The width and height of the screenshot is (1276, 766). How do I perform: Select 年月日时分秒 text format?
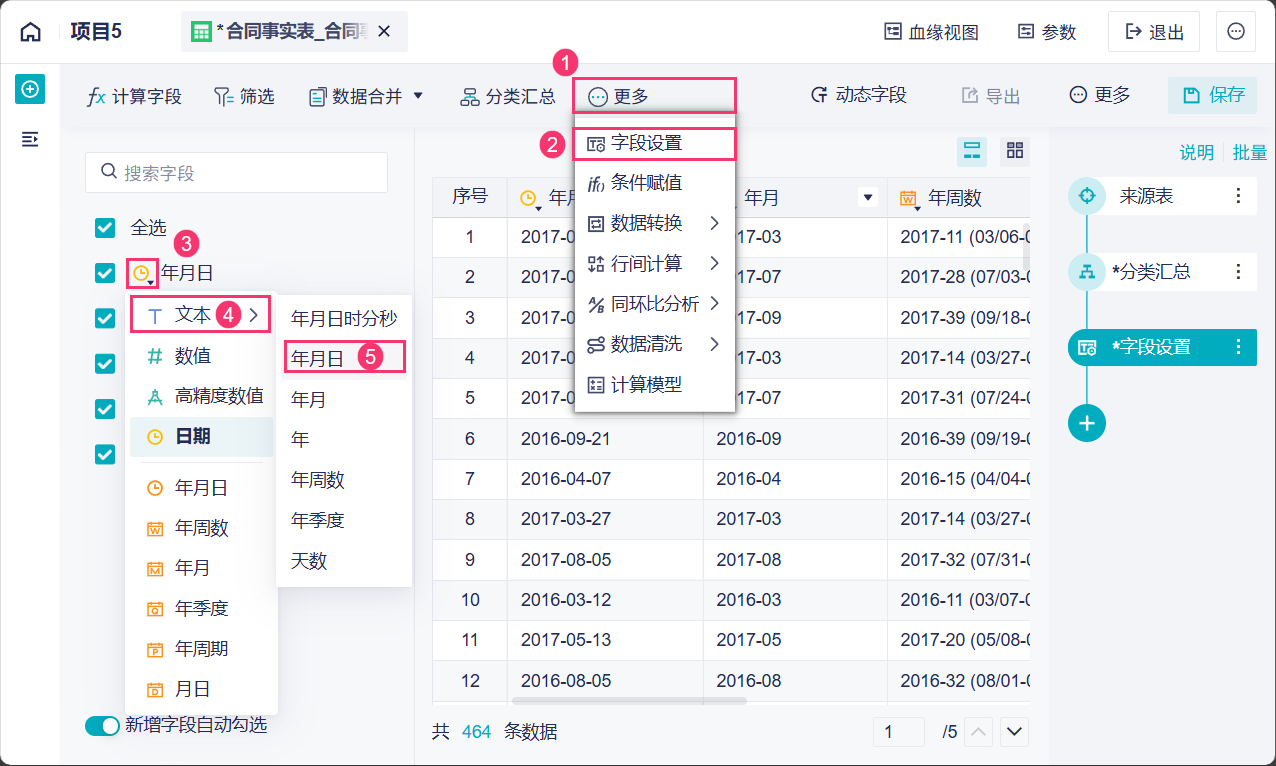coord(344,319)
